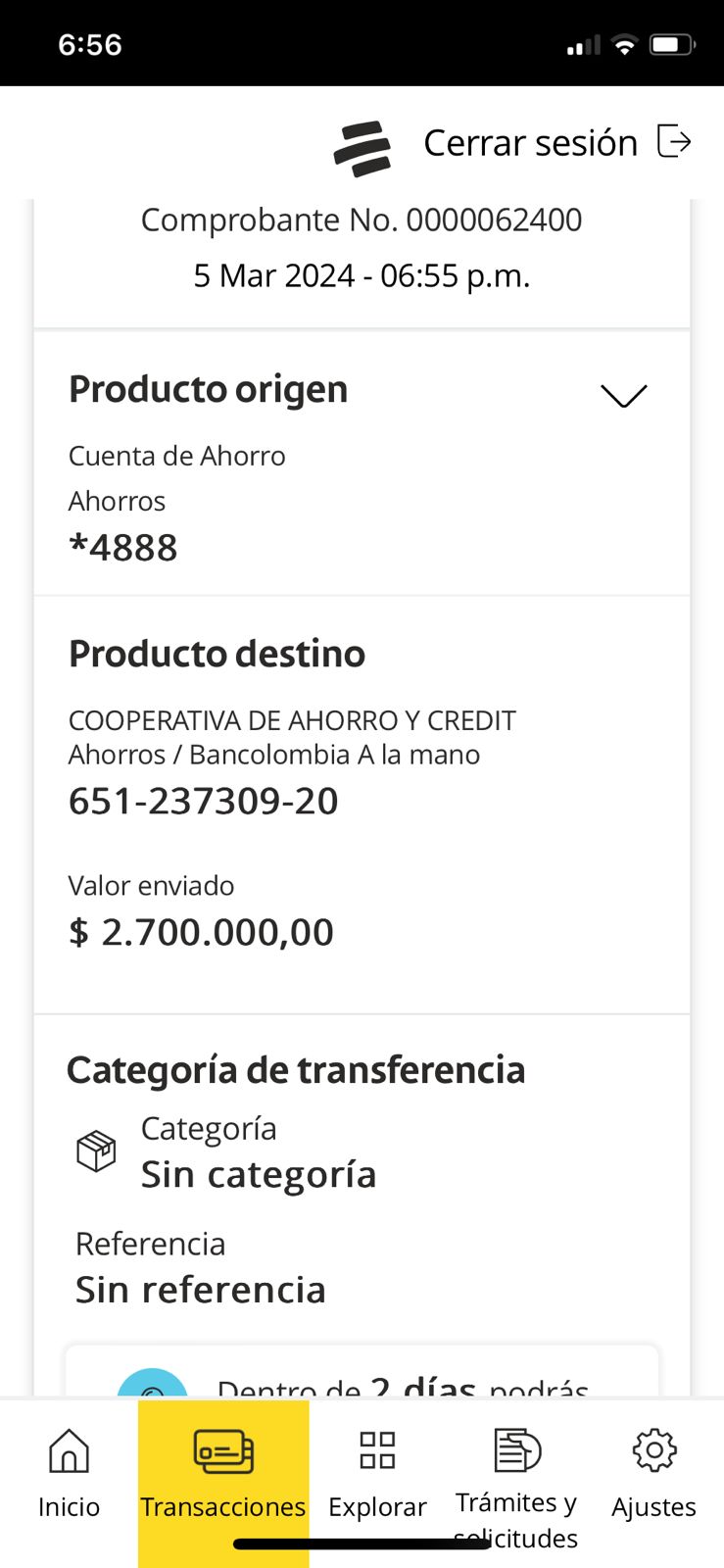Viewport: 724px width, 1568px height.
Task: Tap the Sin categoría value
Action: coord(259,1174)
